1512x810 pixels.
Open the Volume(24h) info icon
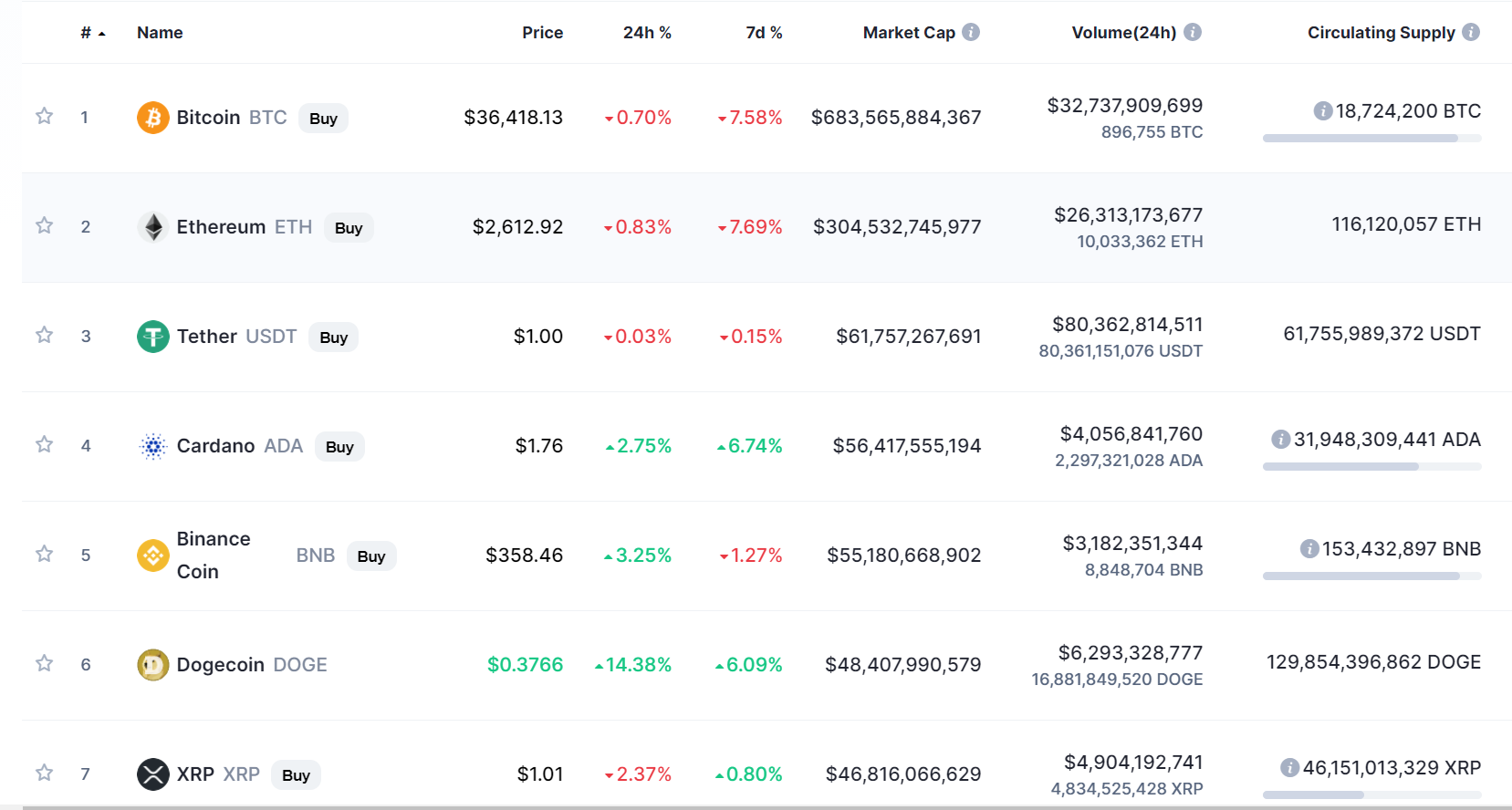[x=1192, y=32]
